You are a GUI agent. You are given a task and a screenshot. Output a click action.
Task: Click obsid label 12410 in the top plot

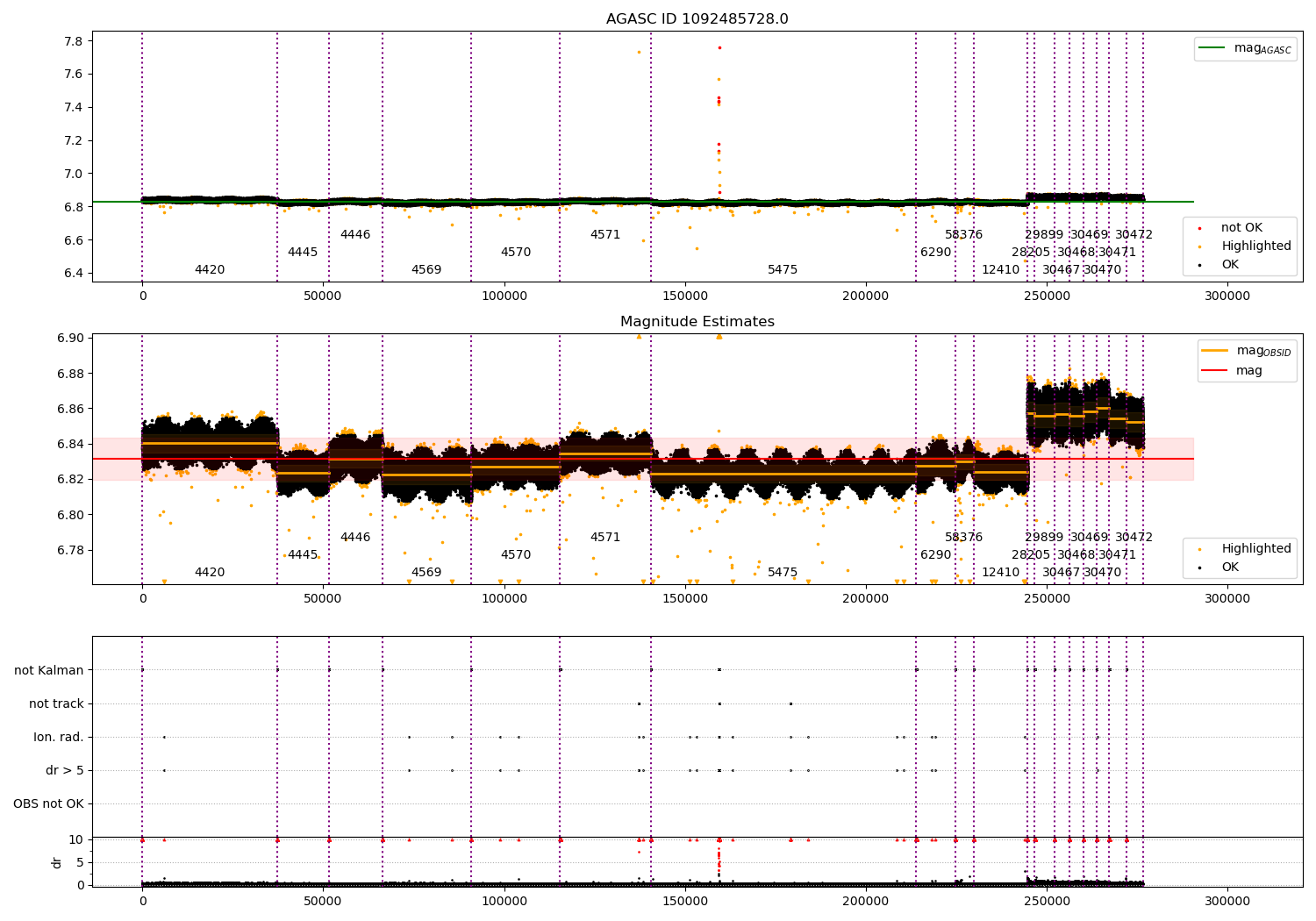pos(1000,270)
